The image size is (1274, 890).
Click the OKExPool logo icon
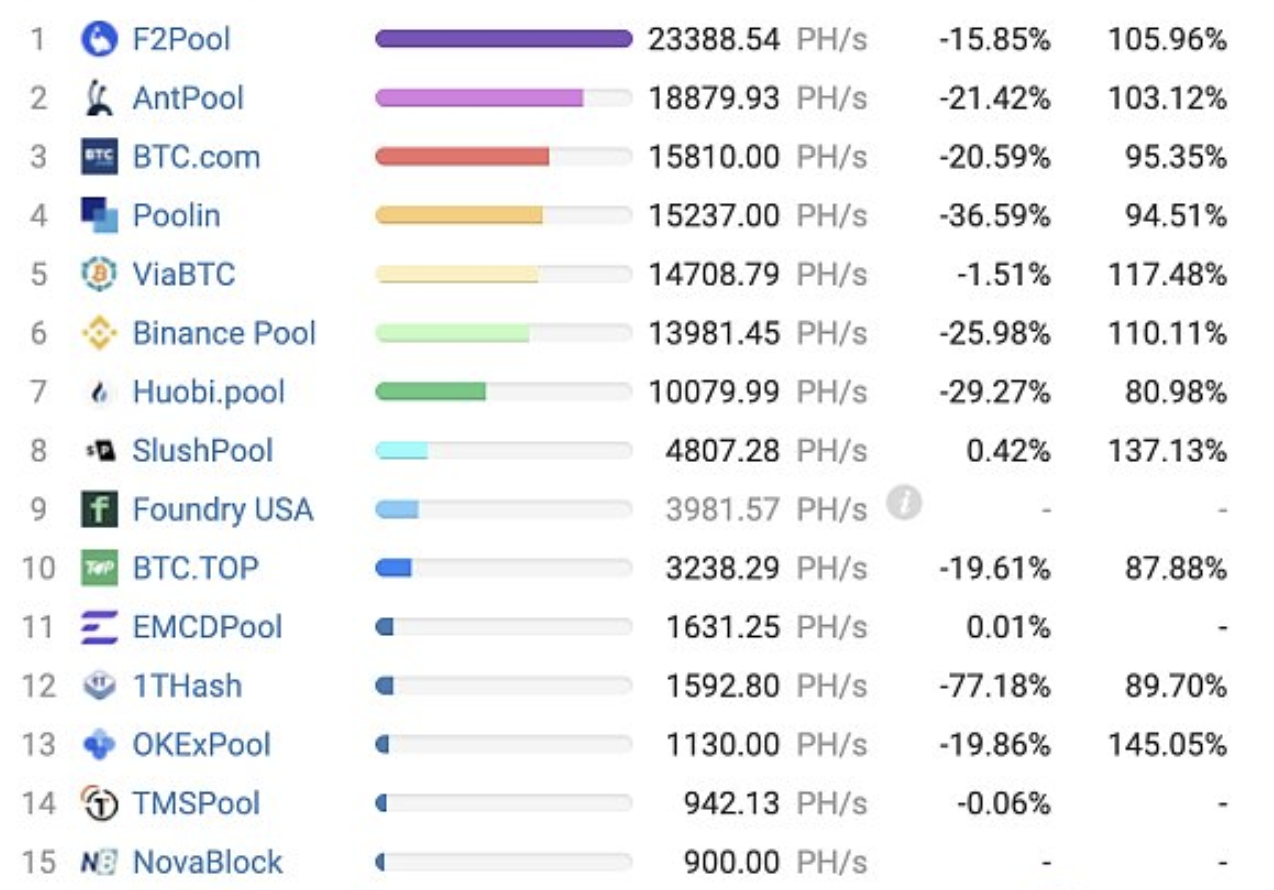pyautogui.click(x=99, y=745)
